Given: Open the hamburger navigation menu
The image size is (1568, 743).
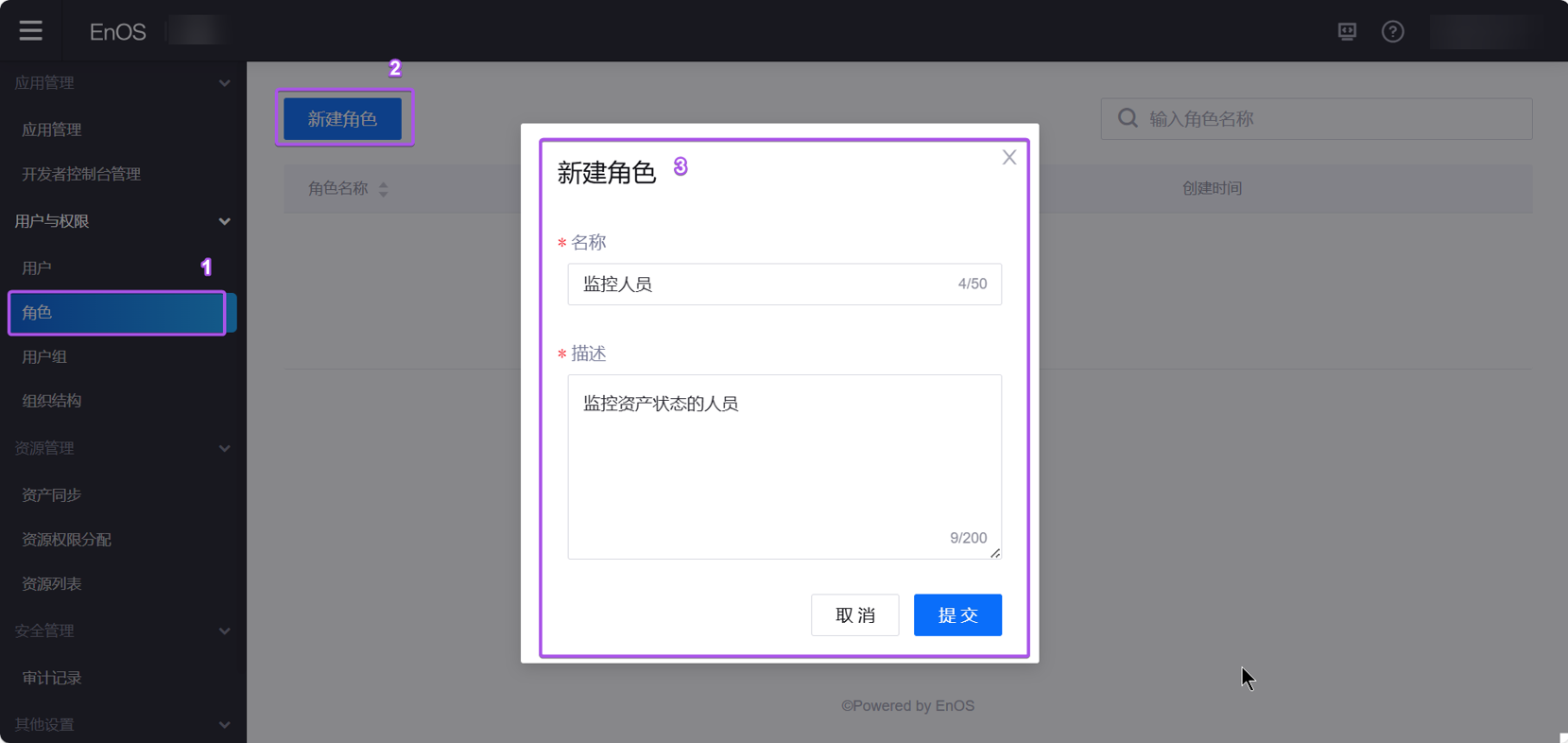Looking at the screenshot, I should (x=30, y=31).
